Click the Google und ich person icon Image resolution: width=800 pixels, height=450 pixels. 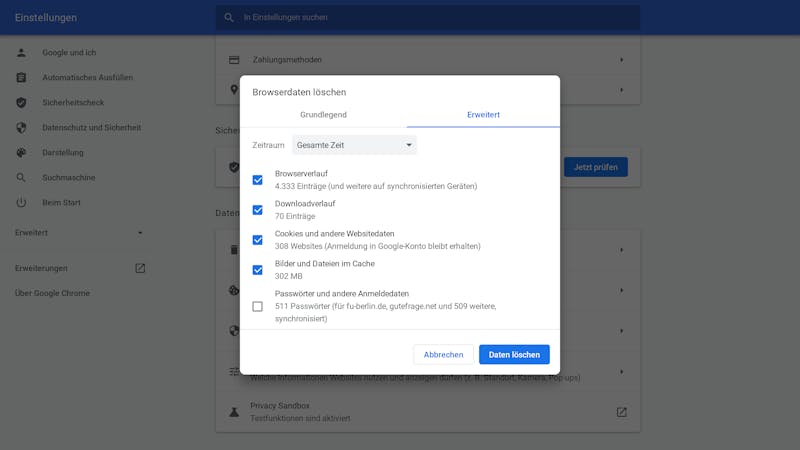(21, 52)
